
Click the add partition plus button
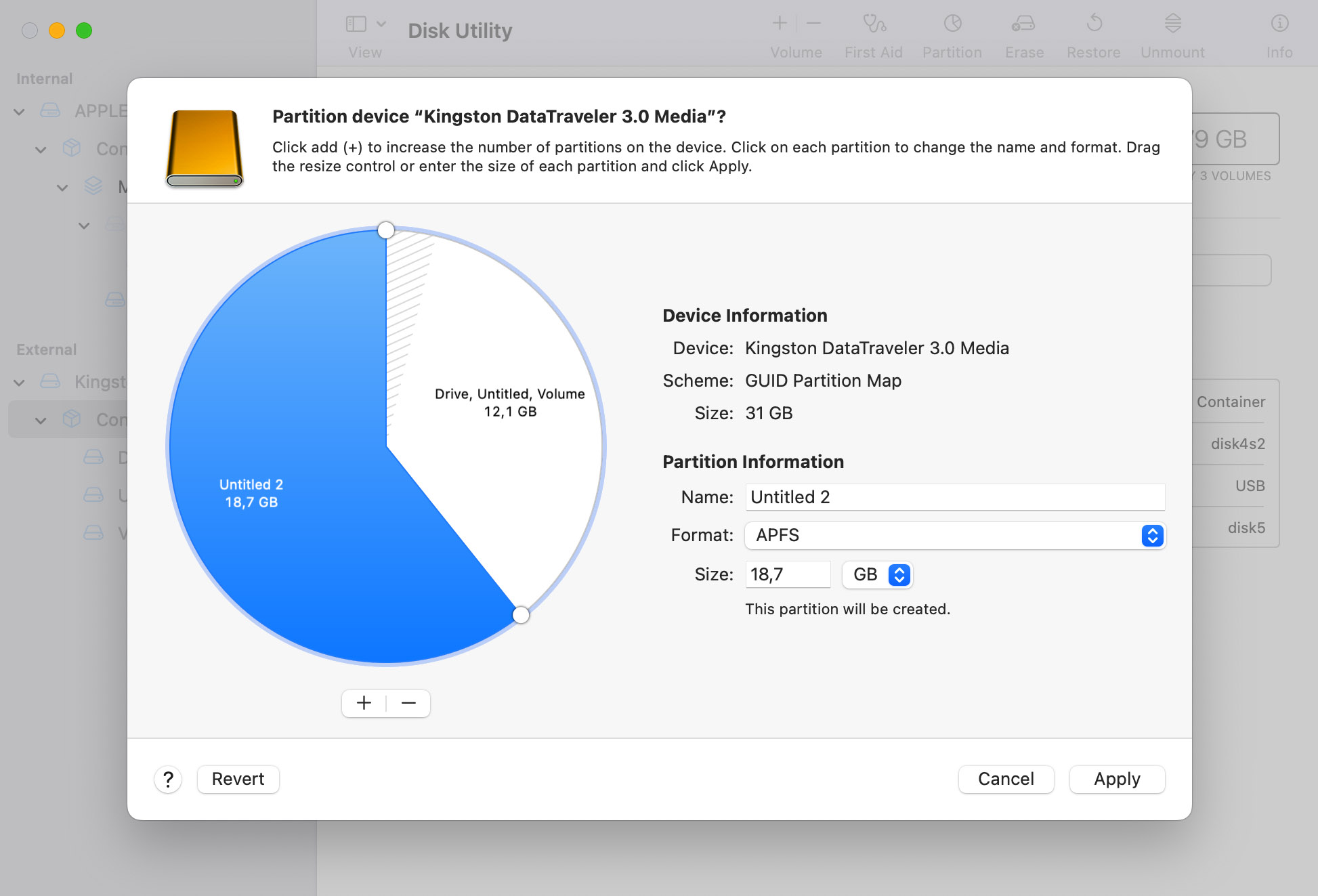click(x=364, y=703)
